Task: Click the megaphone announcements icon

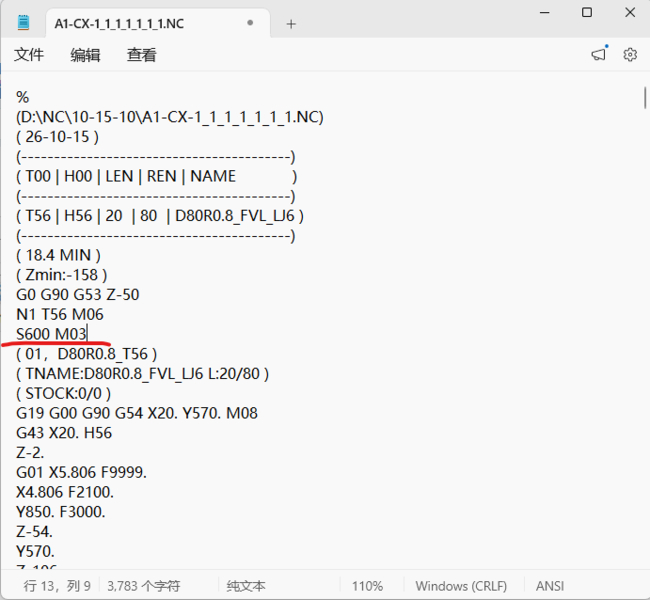Action: (x=599, y=54)
